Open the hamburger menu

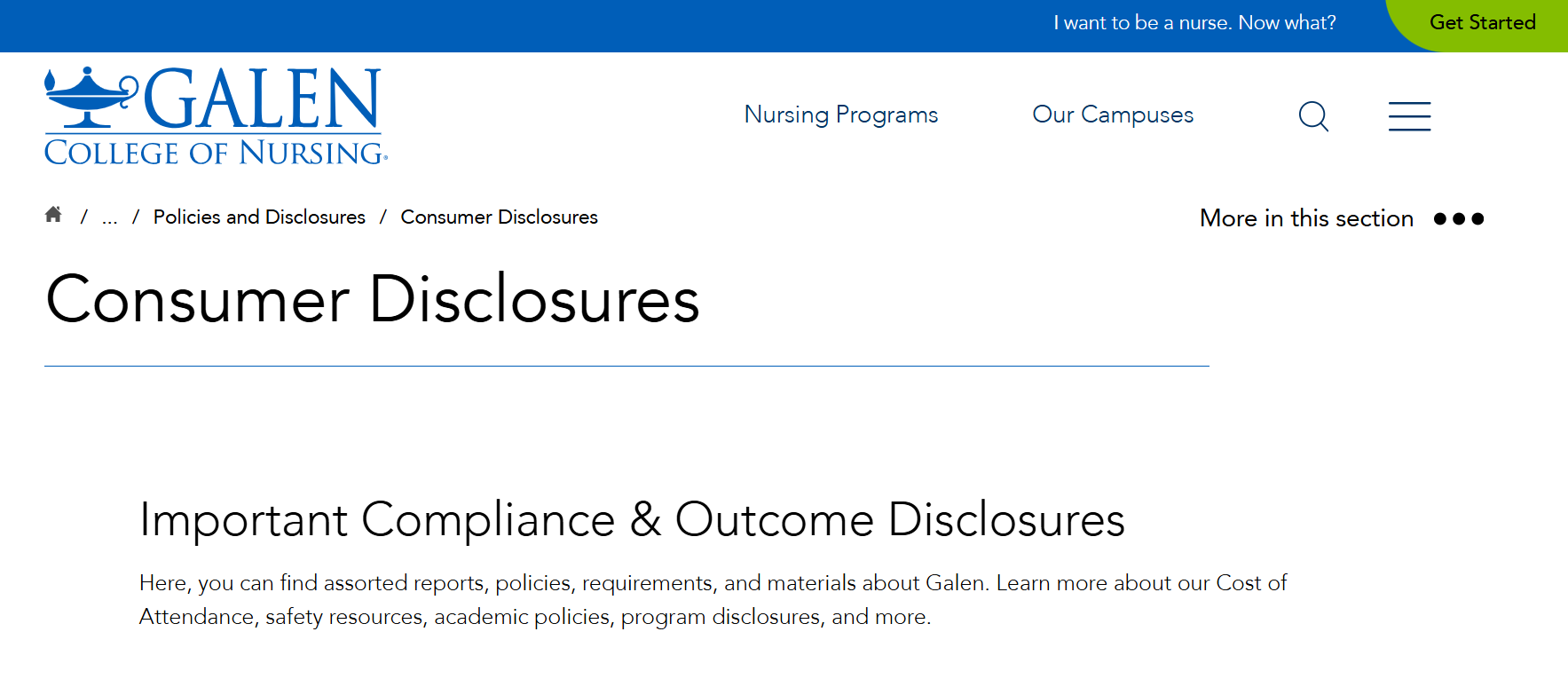click(x=1409, y=116)
